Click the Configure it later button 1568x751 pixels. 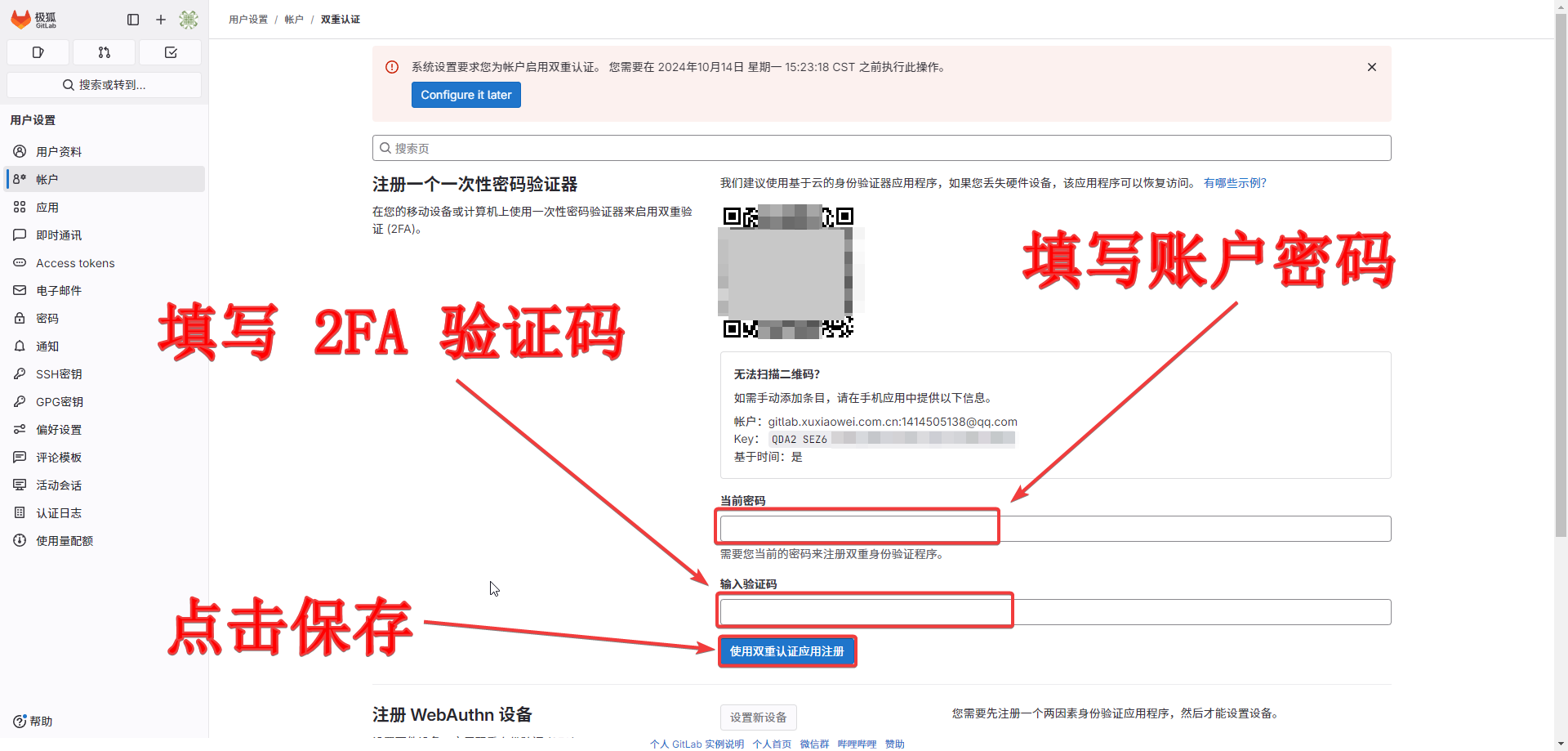pos(465,95)
